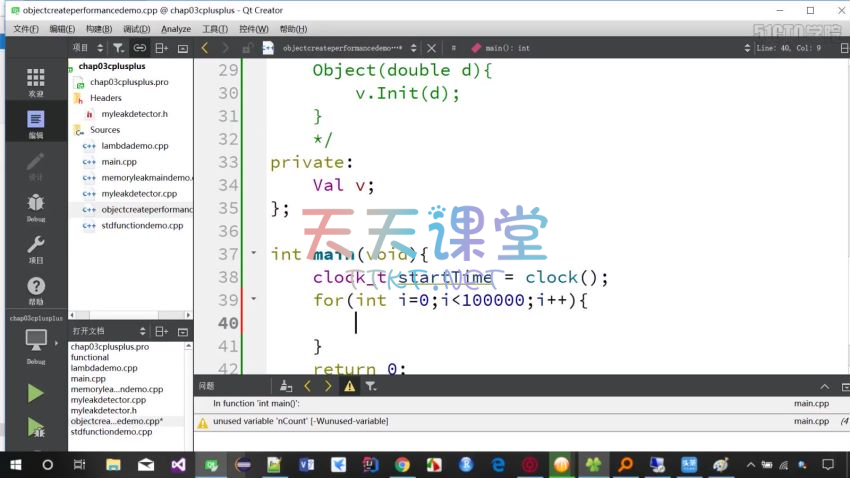
Task: Click the link-with-editor icon in project panel
Action: 140,47
